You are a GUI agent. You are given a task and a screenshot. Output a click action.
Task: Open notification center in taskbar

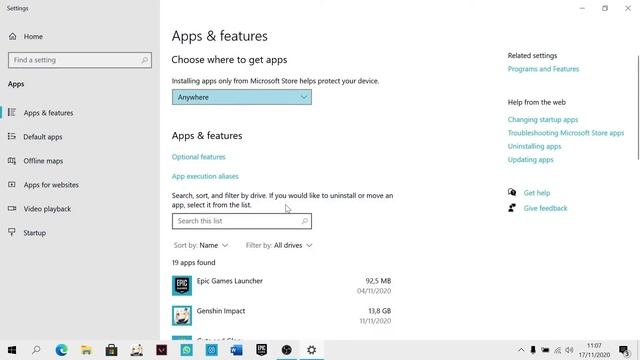[624, 350]
